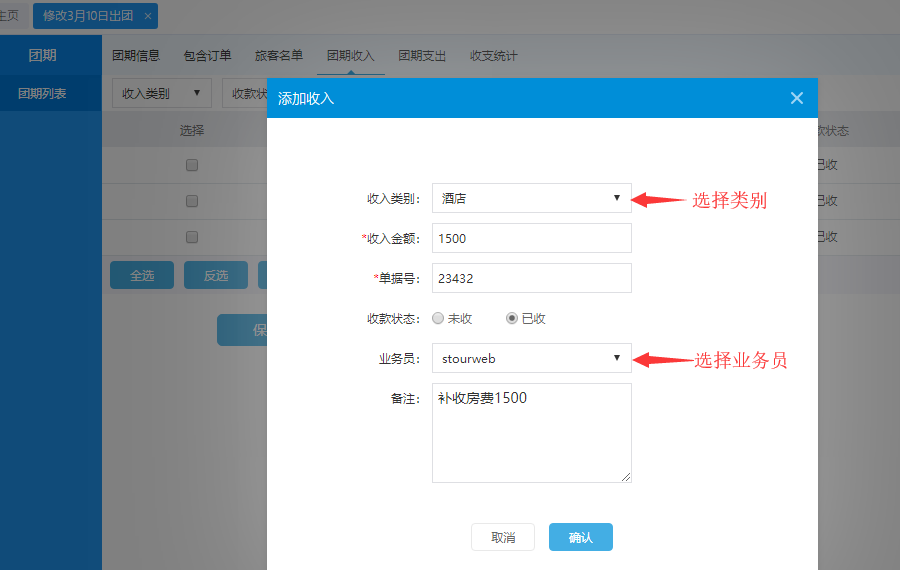This screenshot has height=570, width=900.
Task: Tick the second row checkbox in list
Action: point(192,201)
